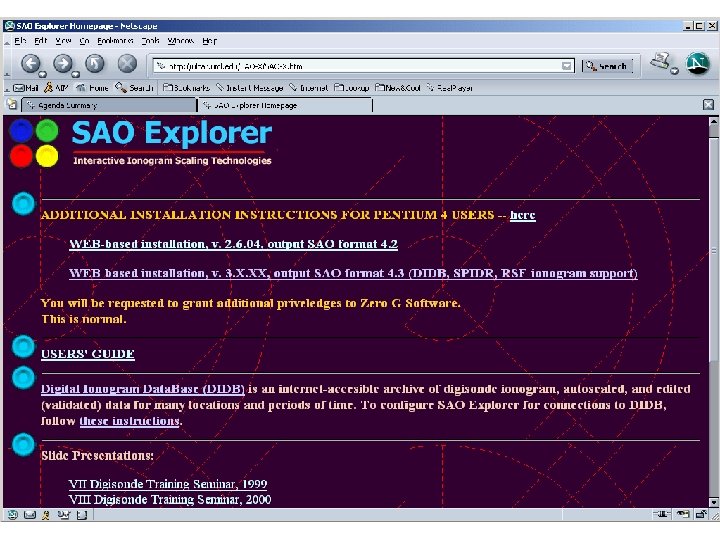
Task: Open Navigator from the status bar component icon
Action: (12, 515)
